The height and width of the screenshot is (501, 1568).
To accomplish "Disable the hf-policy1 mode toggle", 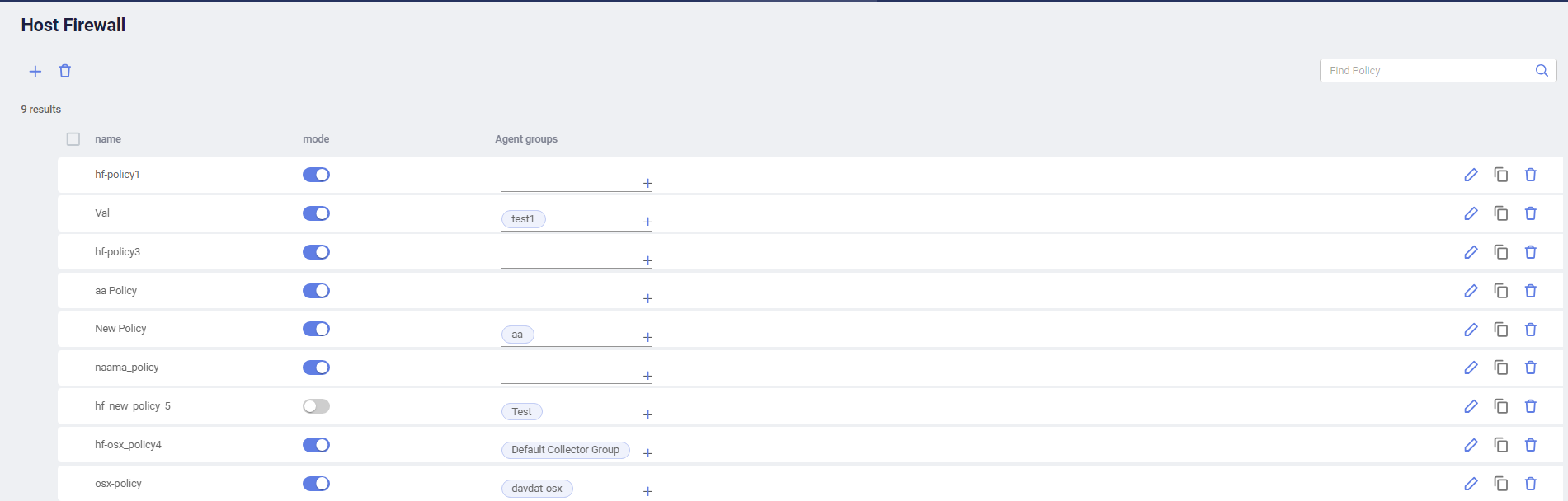I will (316, 175).
